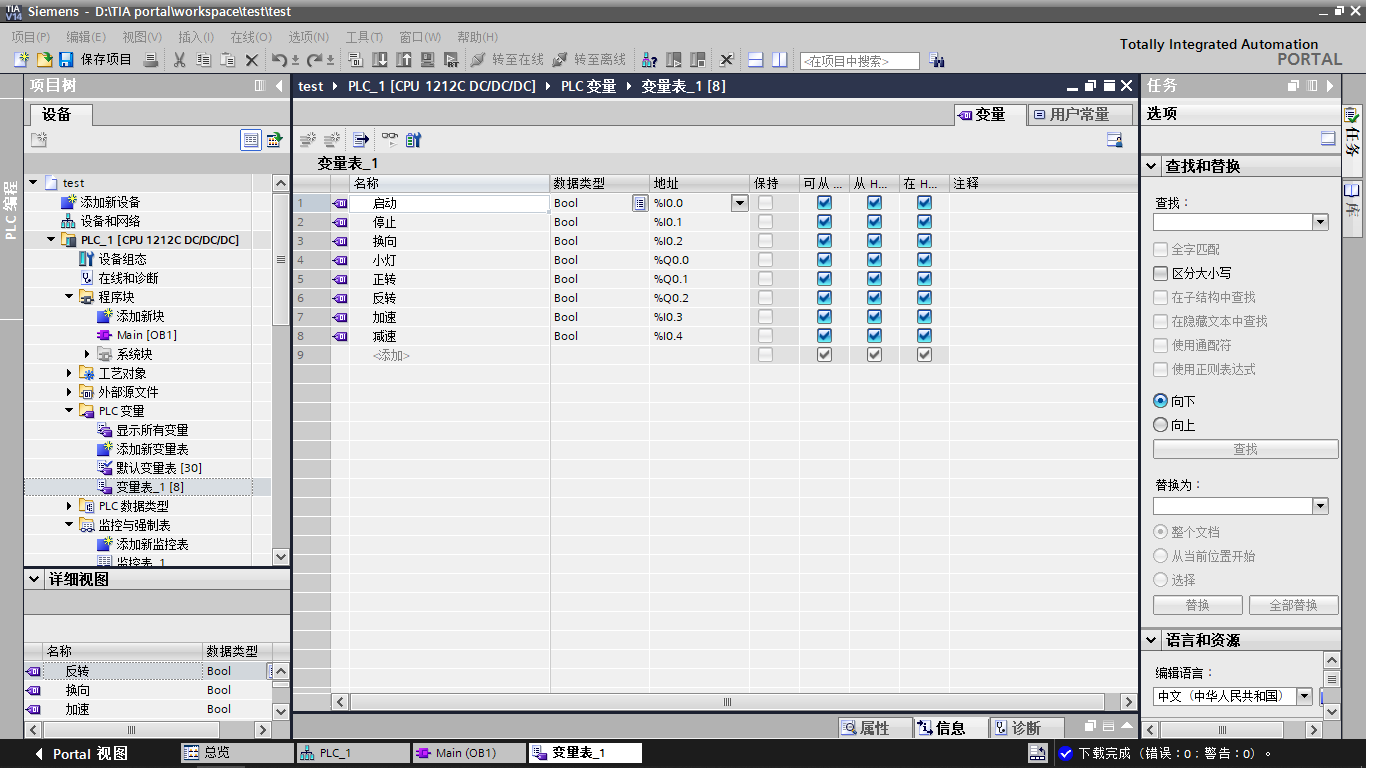
Task: Switch to the 用户常量 tab
Action: coord(1080,114)
